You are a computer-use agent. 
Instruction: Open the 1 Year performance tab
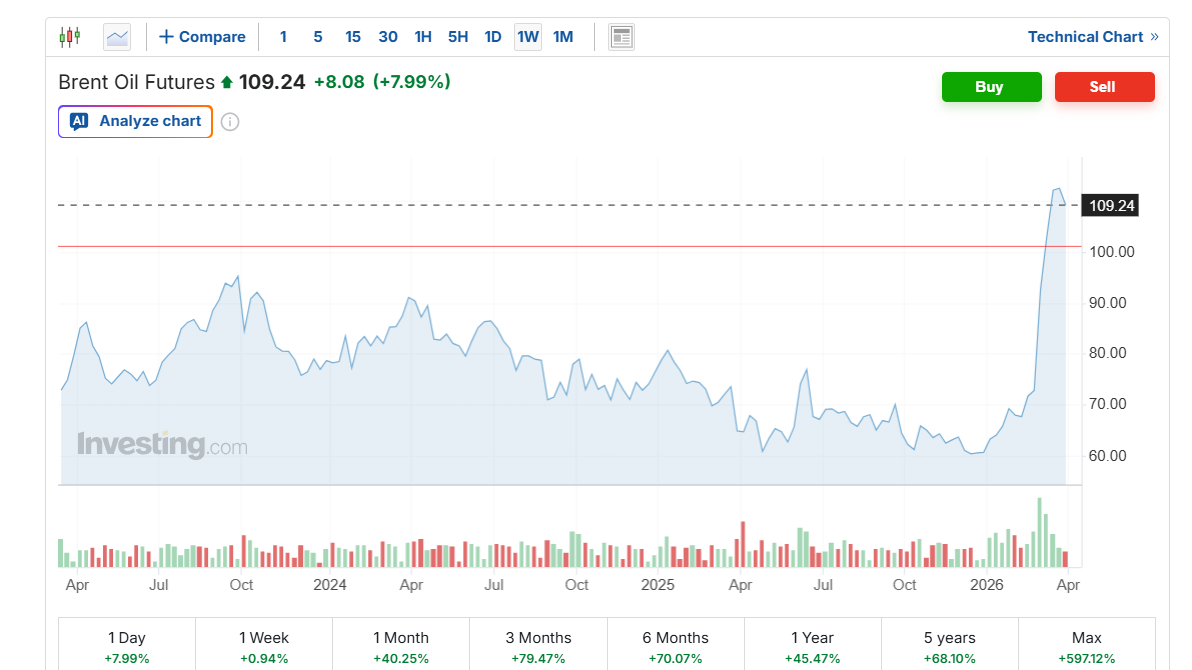click(x=812, y=646)
